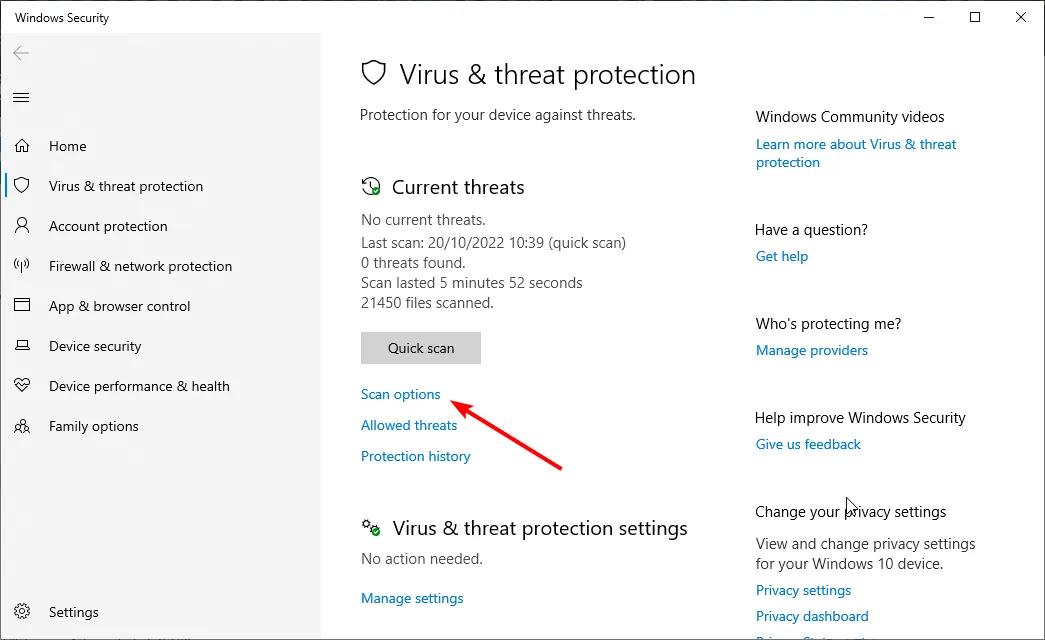Start a Quick scan
The height and width of the screenshot is (640, 1045).
421,348
